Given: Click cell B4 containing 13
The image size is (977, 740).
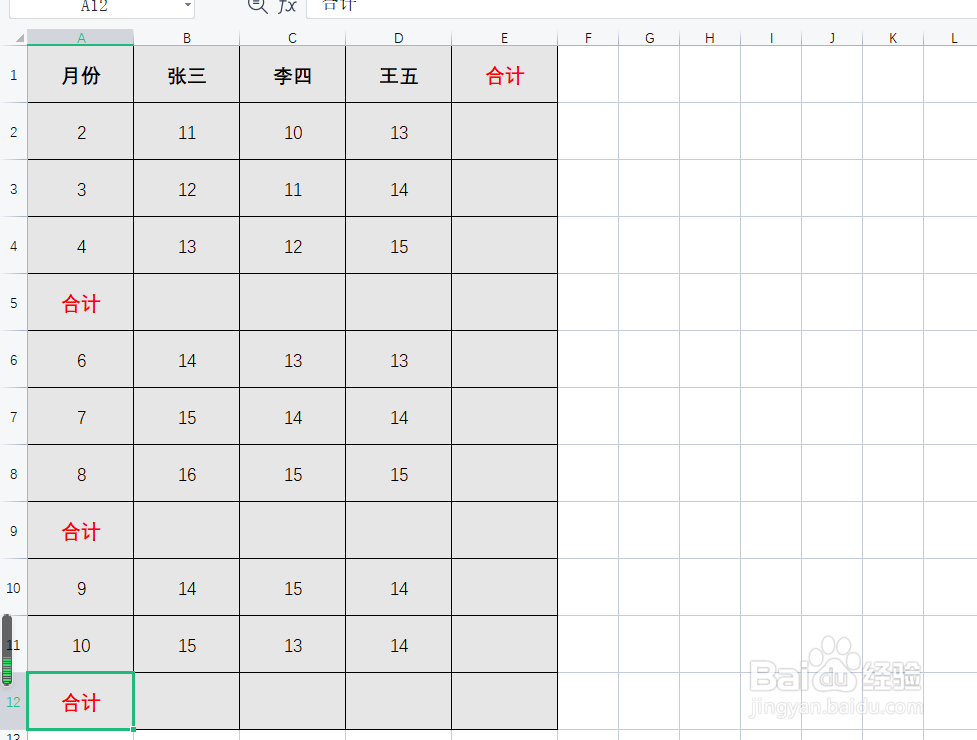Looking at the screenshot, I should pos(186,245).
